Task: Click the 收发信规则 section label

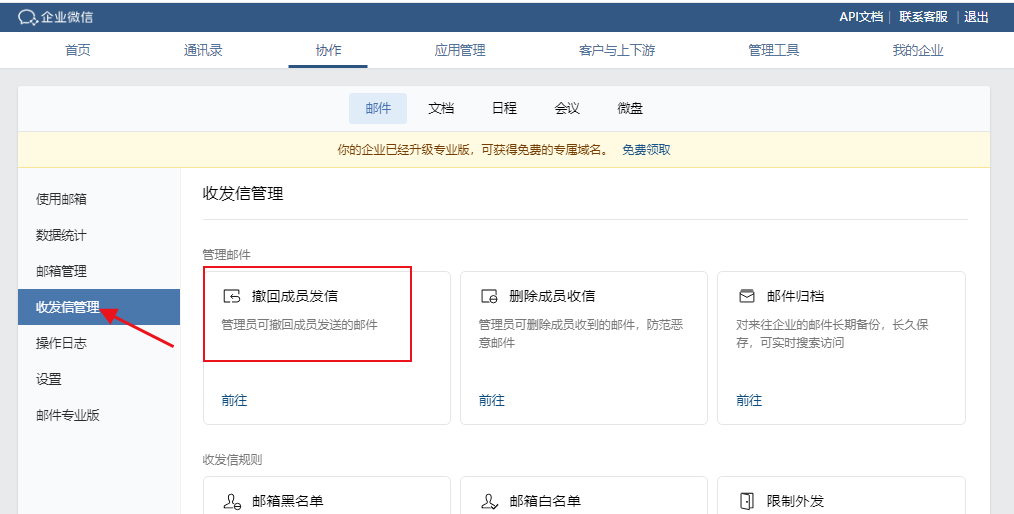Action: pos(232,460)
